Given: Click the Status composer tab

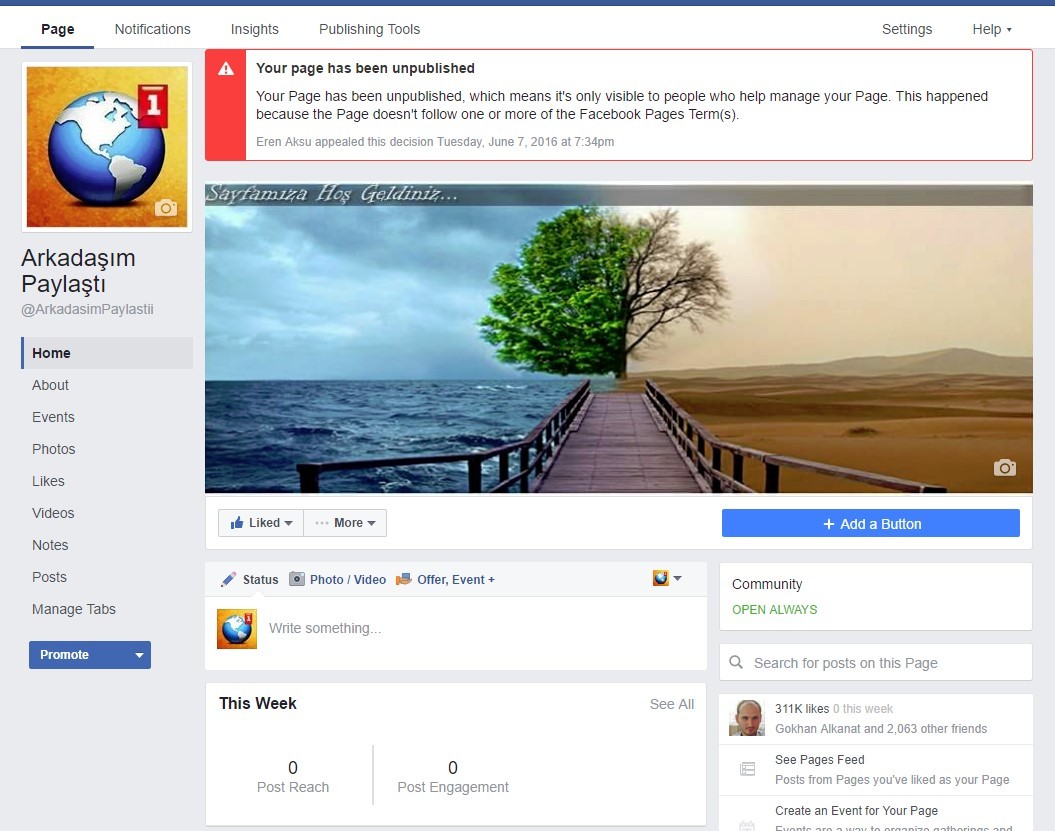Looking at the screenshot, I should [250, 579].
